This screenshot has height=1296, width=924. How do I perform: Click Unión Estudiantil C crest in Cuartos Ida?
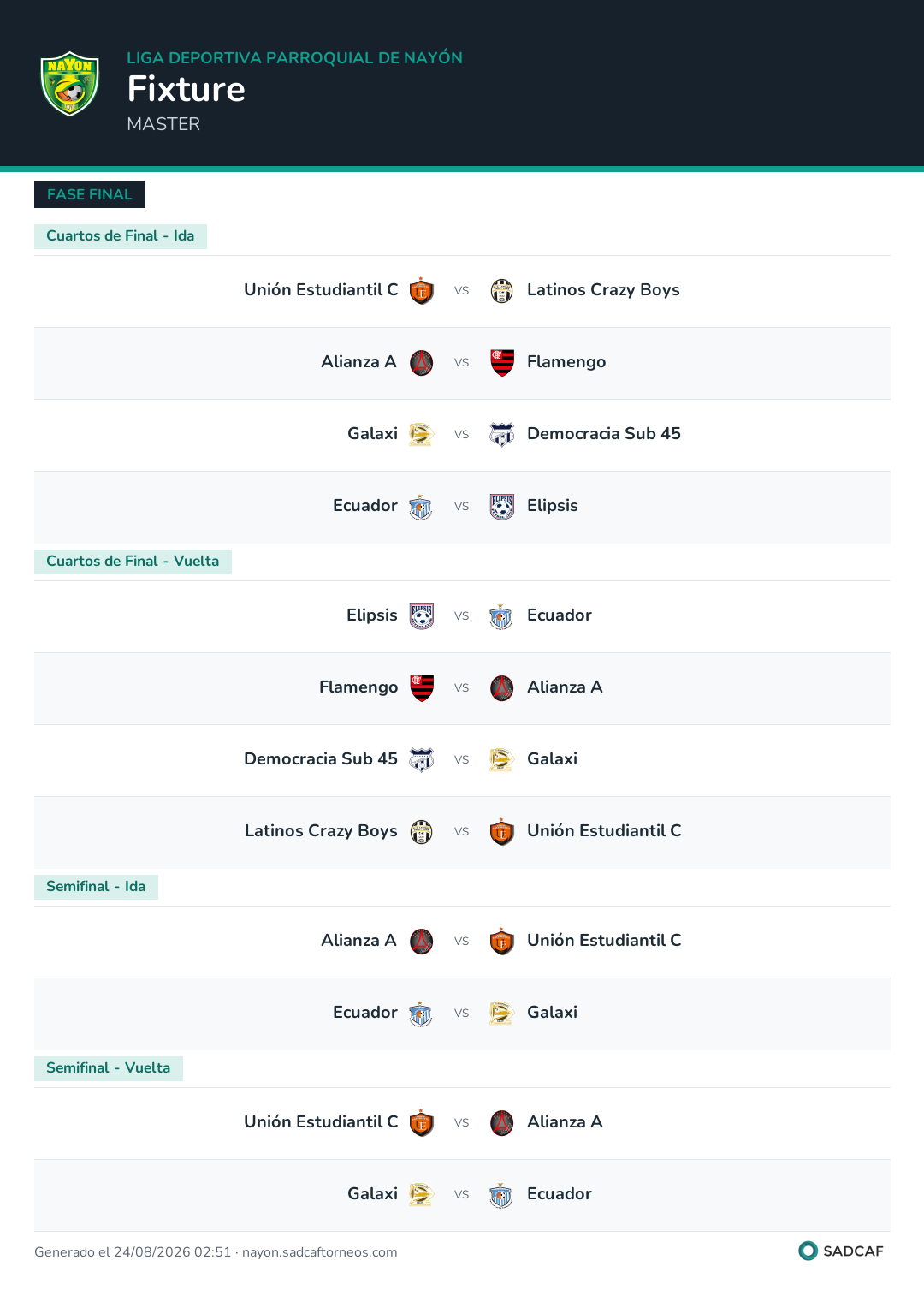422,291
